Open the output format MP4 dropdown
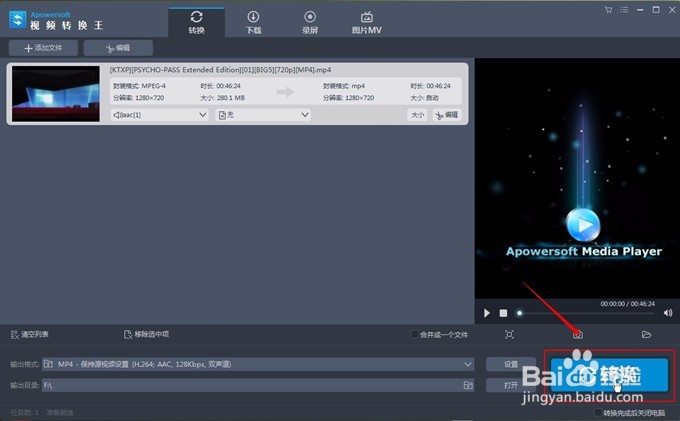Screen dimensions: 680x421 click(x=258, y=364)
